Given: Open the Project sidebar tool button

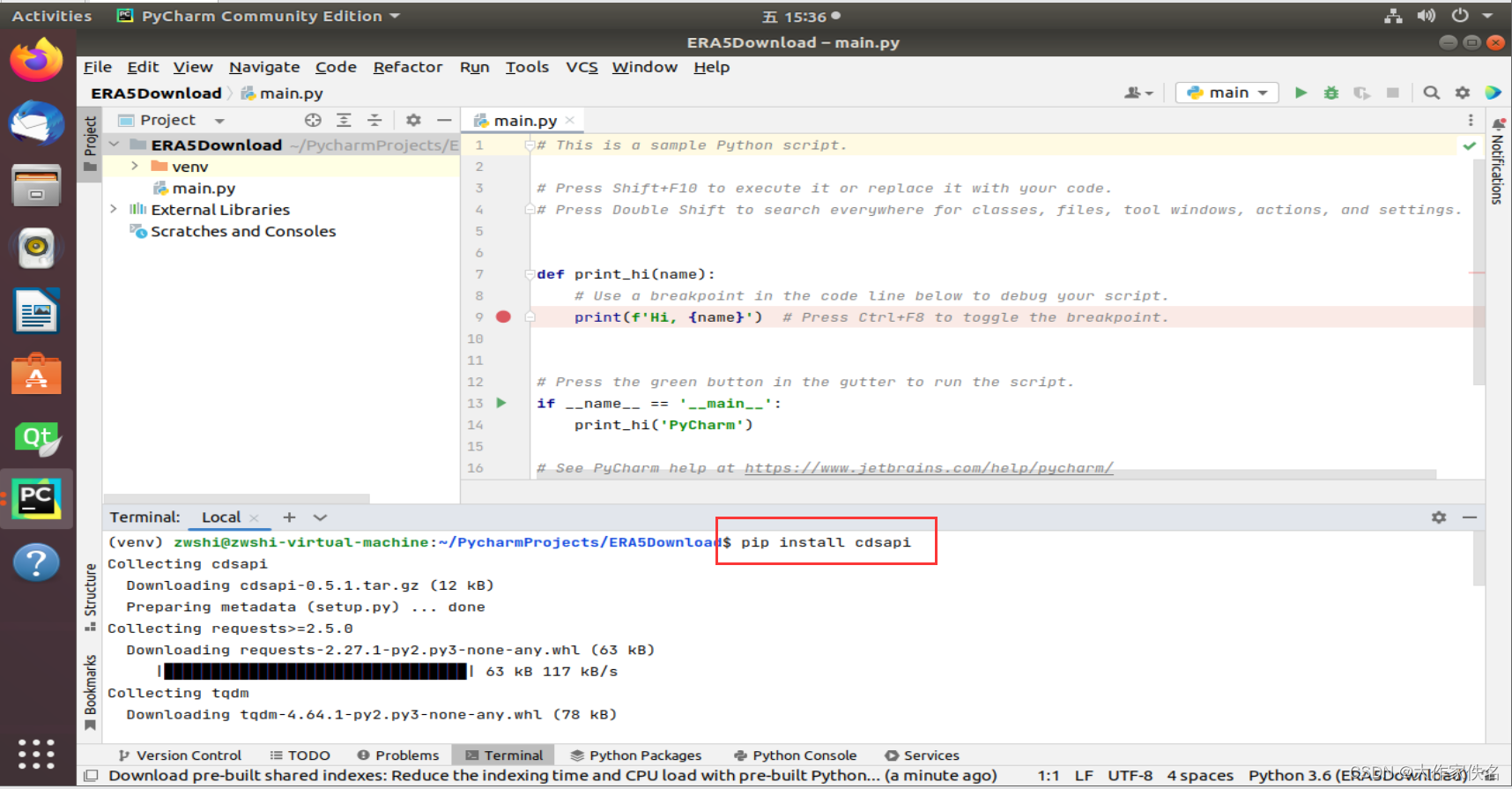Looking at the screenshot, I should pos(90,145).
